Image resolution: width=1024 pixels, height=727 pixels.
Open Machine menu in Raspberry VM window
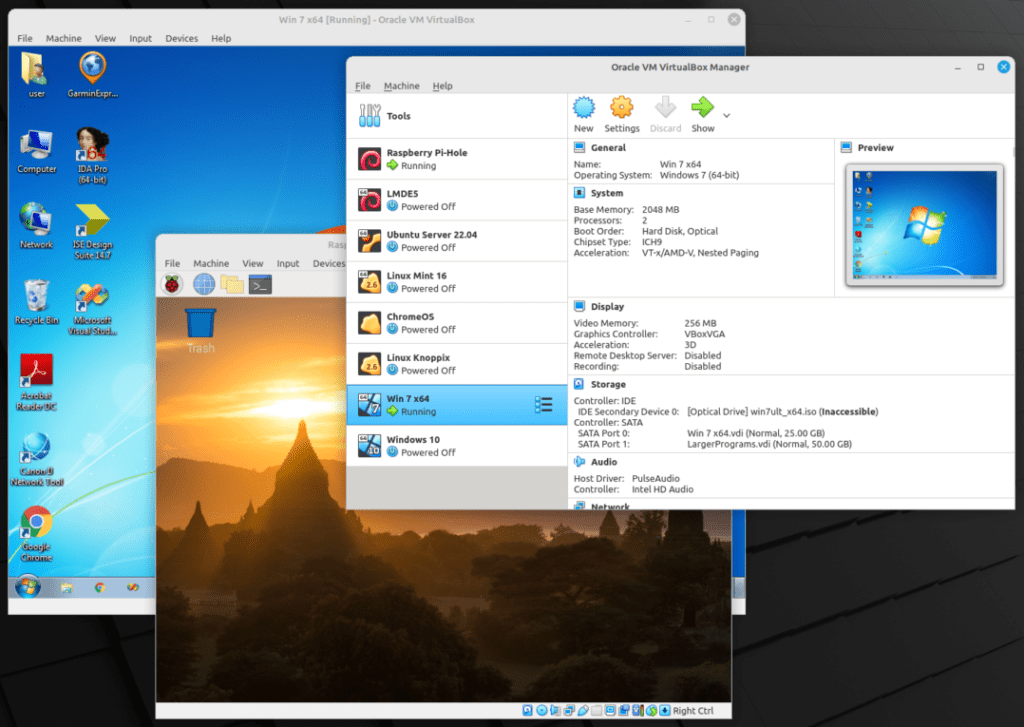(211, 263)
